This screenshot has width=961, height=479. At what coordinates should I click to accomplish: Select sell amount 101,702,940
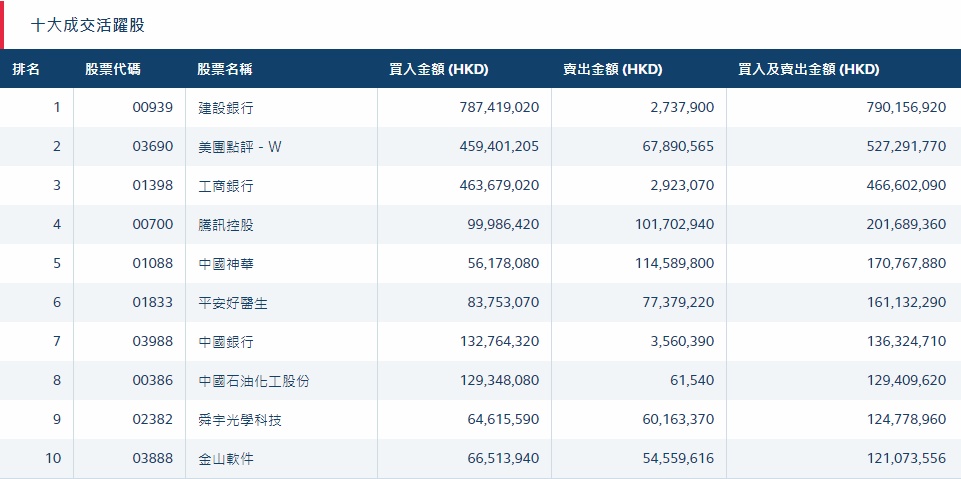pyautogui.click(x=674, y=225)
